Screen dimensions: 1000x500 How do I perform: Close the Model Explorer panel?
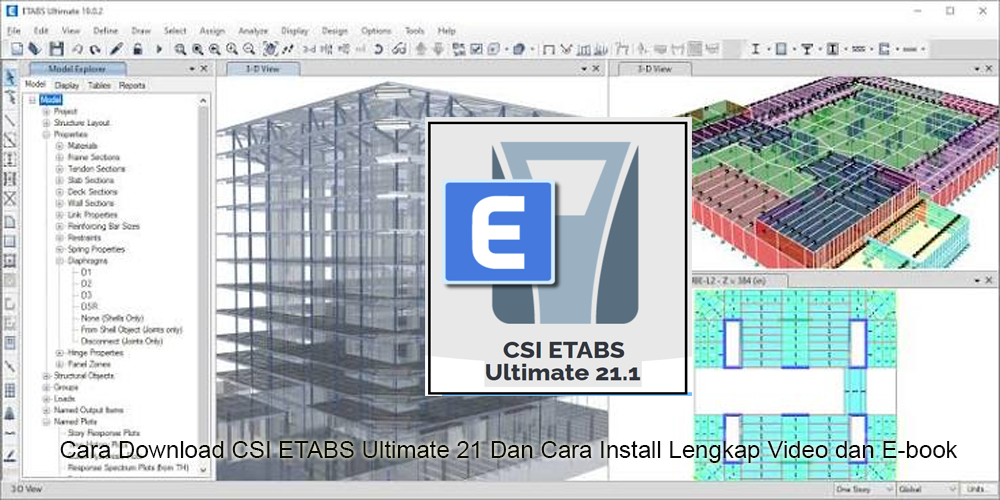pos(204,69)
